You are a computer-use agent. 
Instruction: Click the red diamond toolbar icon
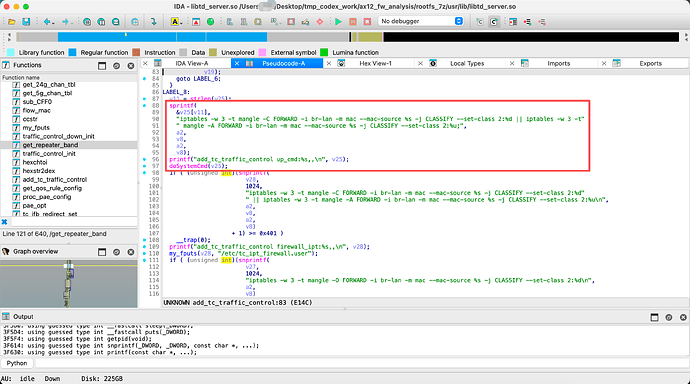pos(320,22)
